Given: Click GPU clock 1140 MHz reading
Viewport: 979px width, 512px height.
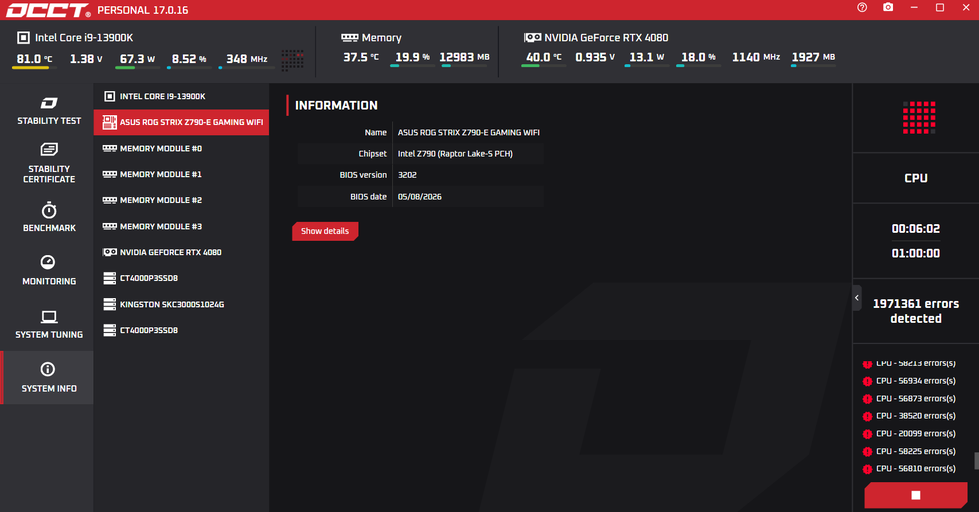Looking at the screenshot, I should click(756, 57).
